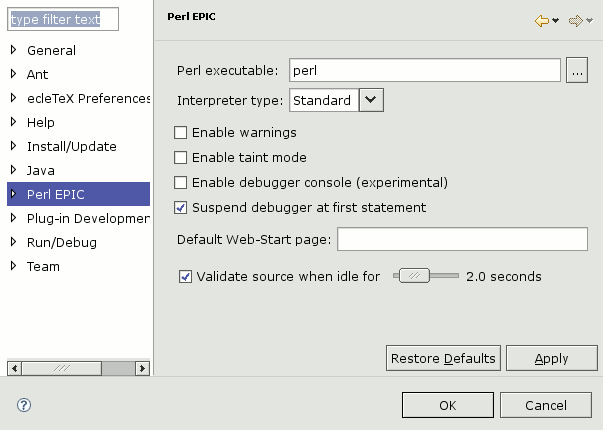Click tree scrollbar left arrow
The height and width of the screenshot is (430, 603).
tap(14, 368)
